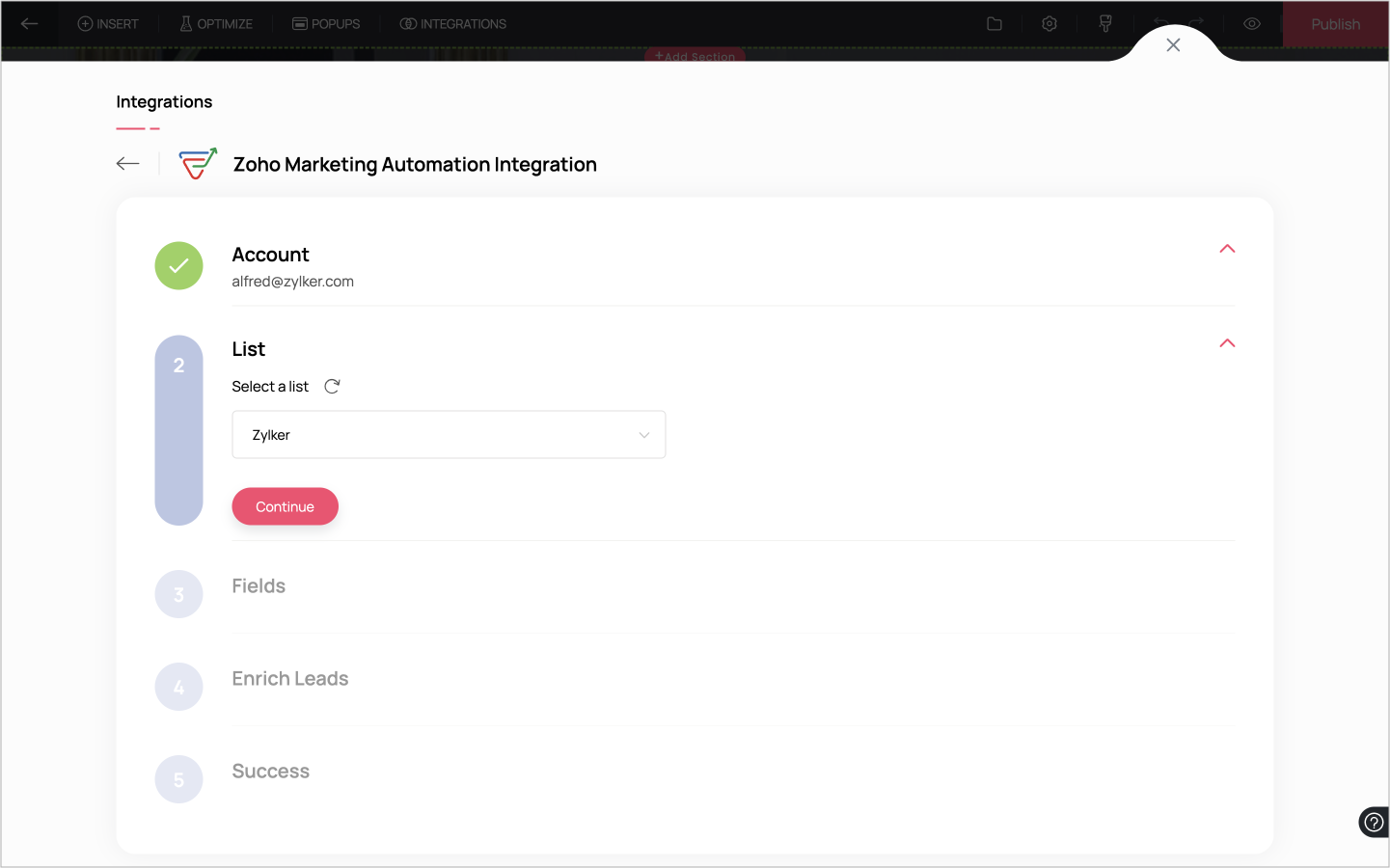Open the Zylker list dropdown
The height and width of the screenshot is (868, 1390).
449,435
